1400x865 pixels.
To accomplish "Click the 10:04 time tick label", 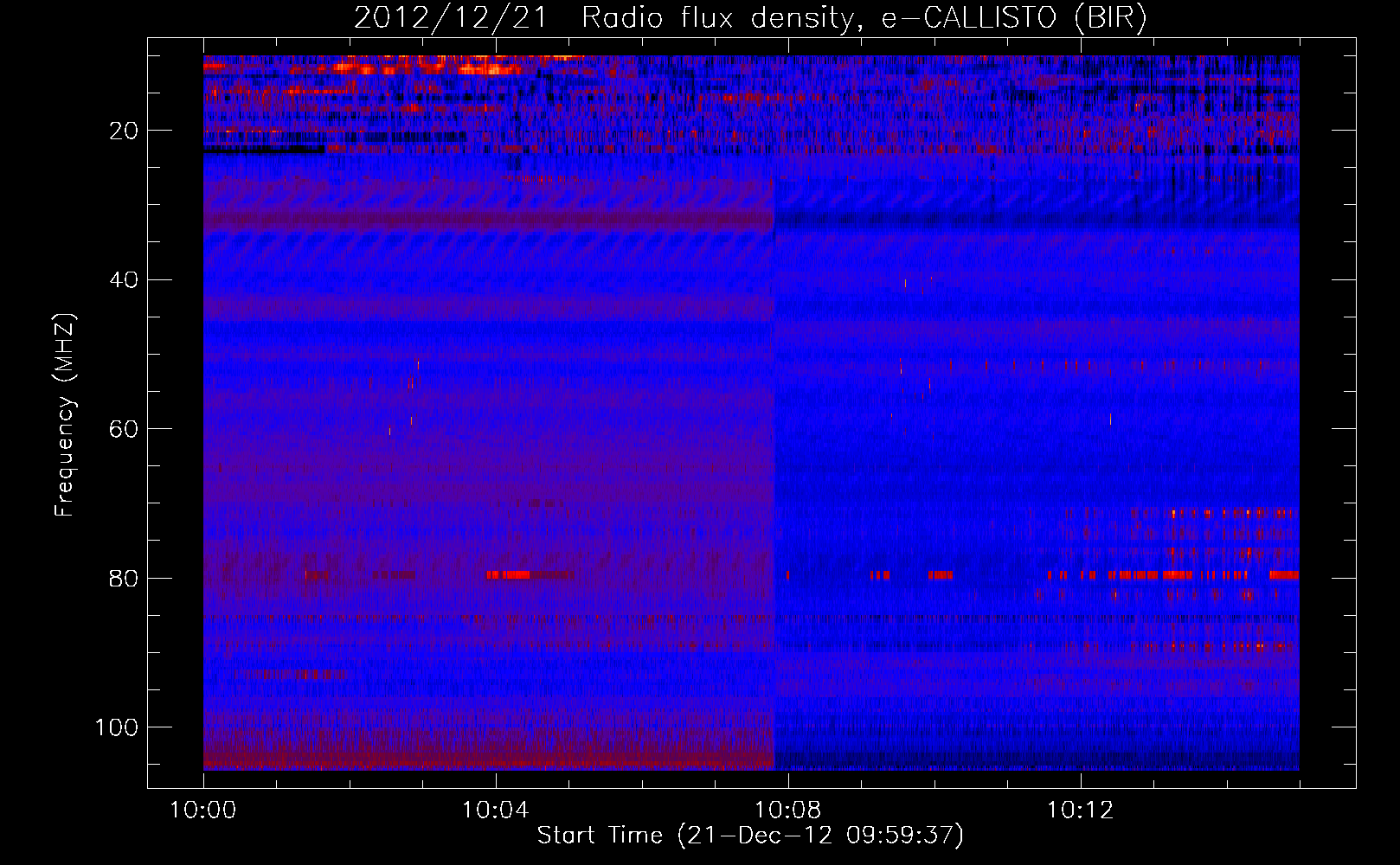I will (496, 811).
